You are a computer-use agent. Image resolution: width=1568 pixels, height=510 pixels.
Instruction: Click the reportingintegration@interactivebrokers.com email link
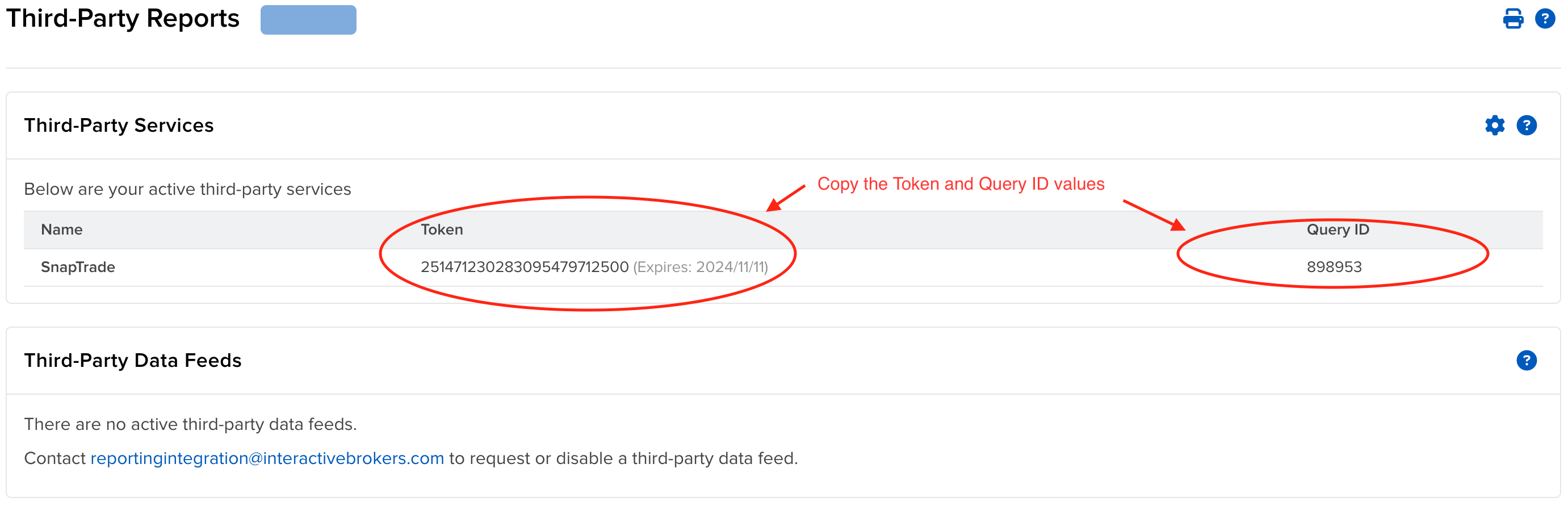(x=267, y=458)
